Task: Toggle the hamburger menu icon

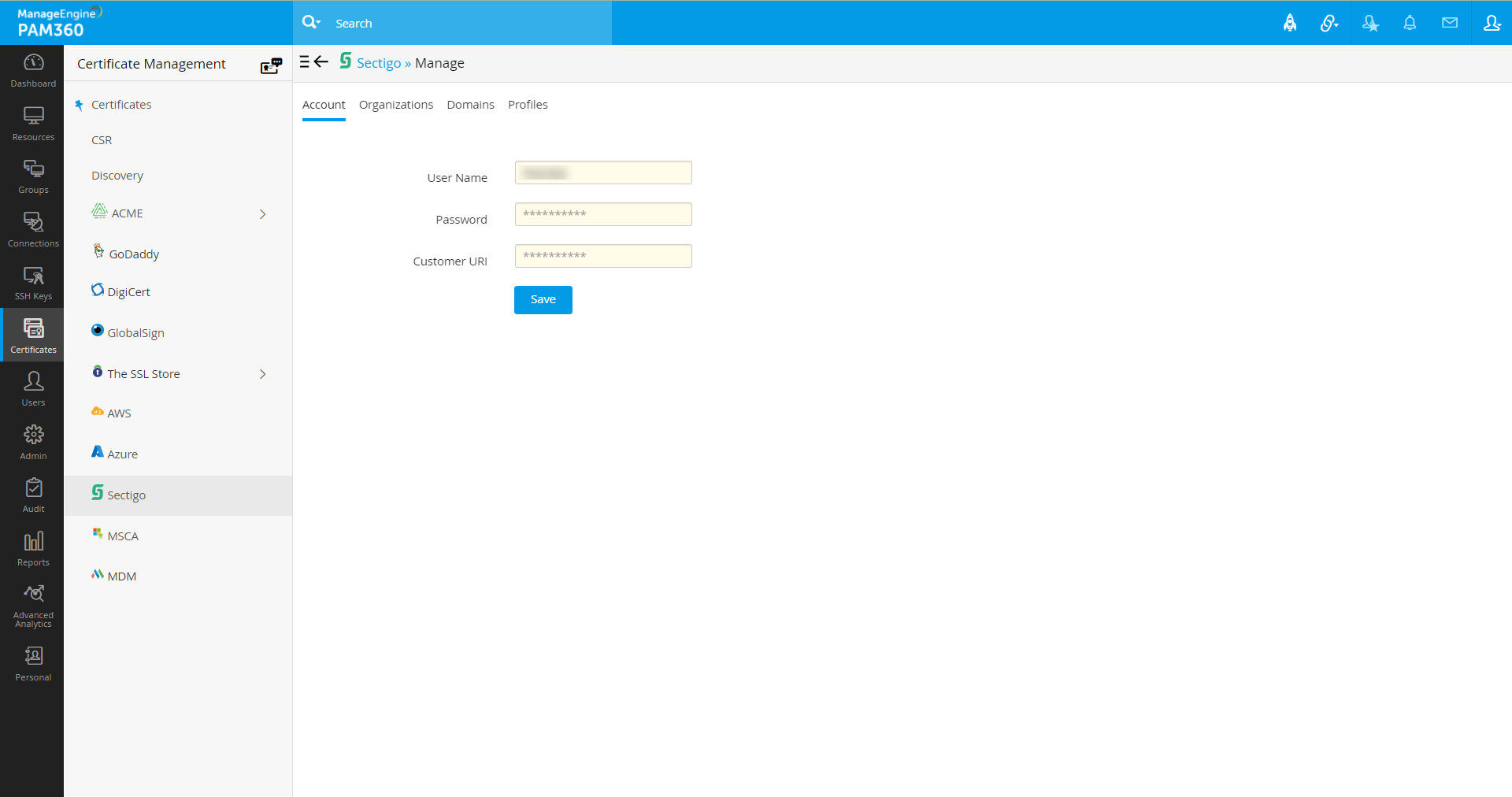Action: (x=304, y=61)
